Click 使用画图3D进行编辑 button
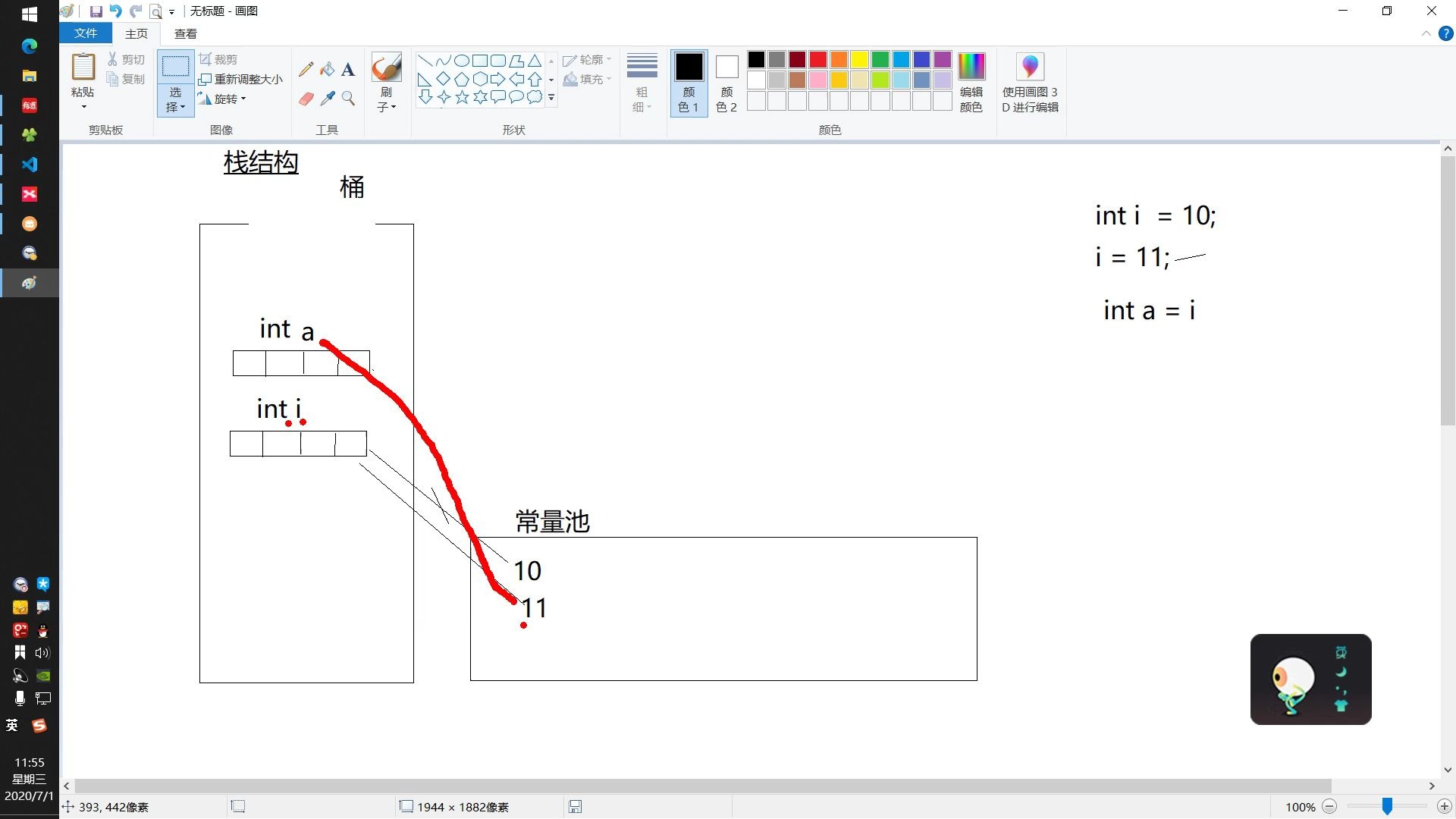The width and height of the screenshot is (1456, 819). coord(1029,82)
